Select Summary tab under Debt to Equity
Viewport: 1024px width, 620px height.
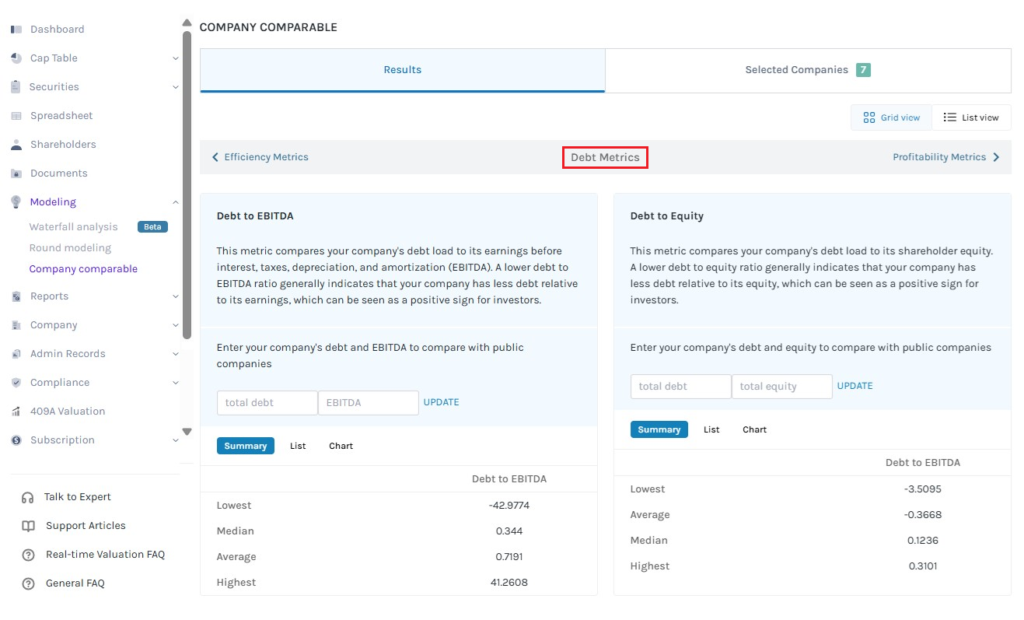(x=659, y=429)
